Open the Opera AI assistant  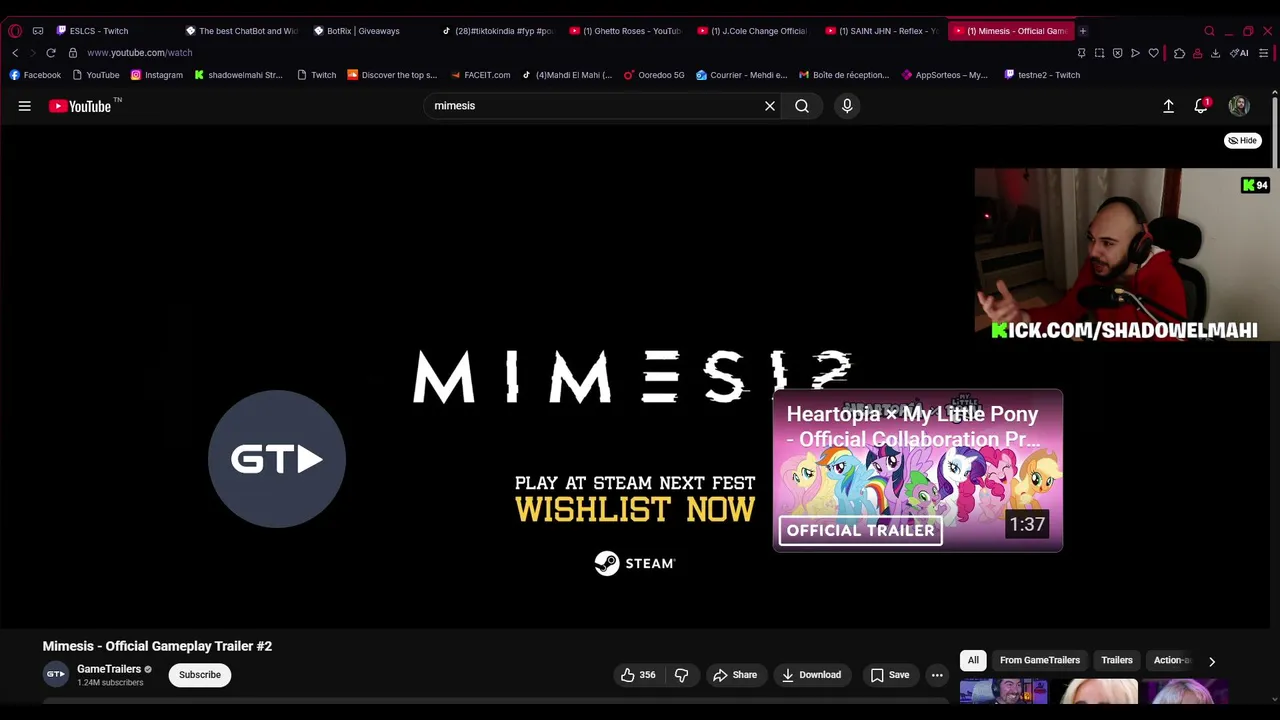point(1239,53)
